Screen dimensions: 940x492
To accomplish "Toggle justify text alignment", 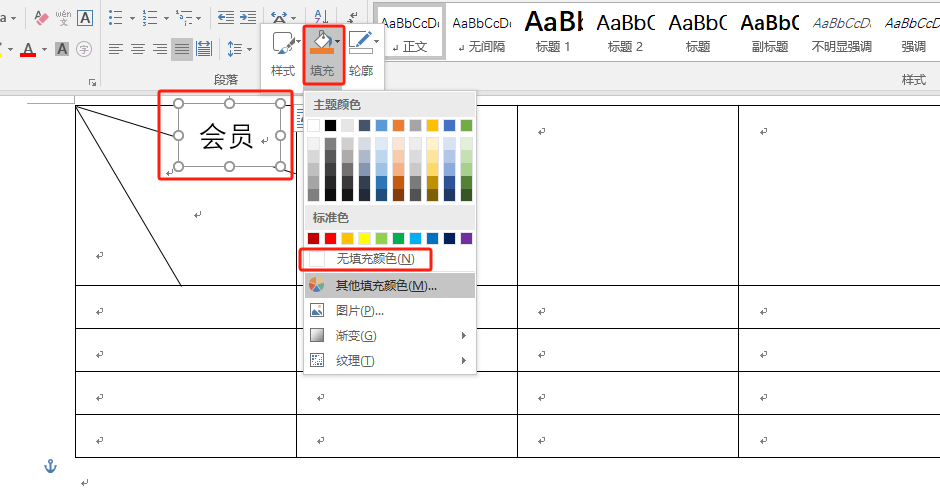I will (181, 48).
